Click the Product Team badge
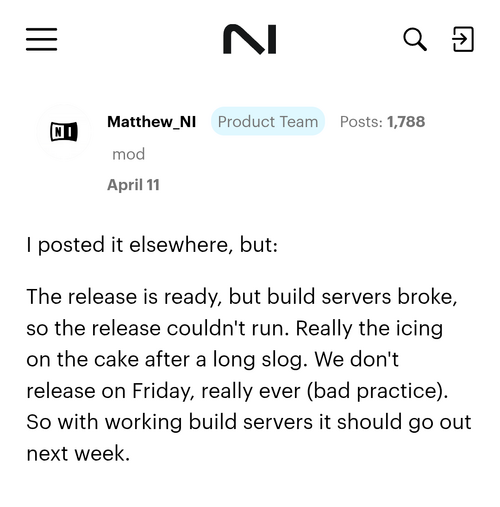The width and height of the screenshot is (500, 507). point(268,121)
